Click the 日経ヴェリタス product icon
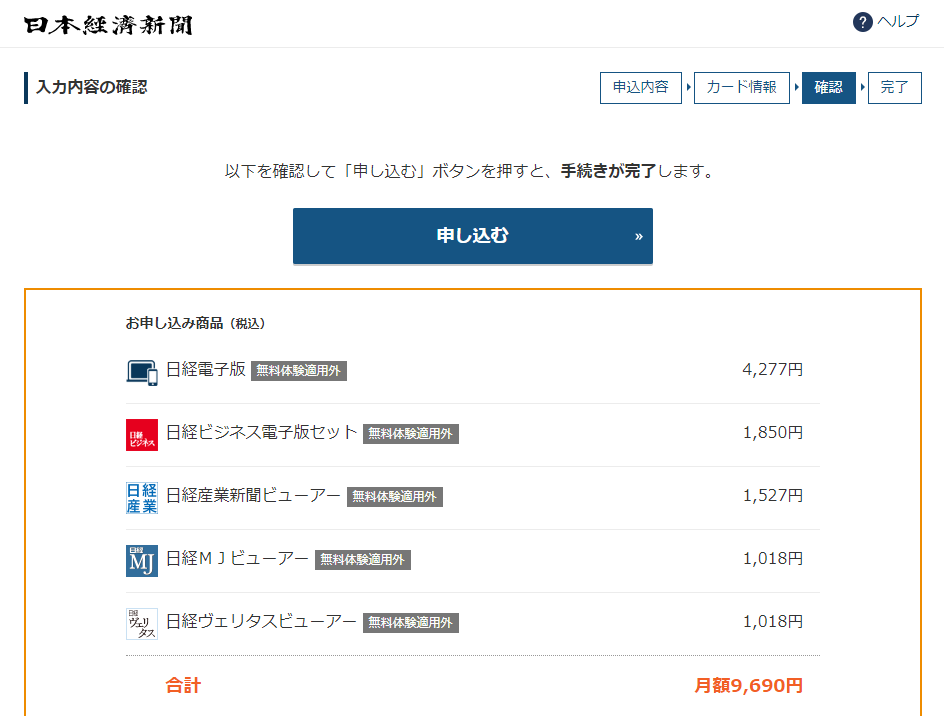 coord(142,623)
